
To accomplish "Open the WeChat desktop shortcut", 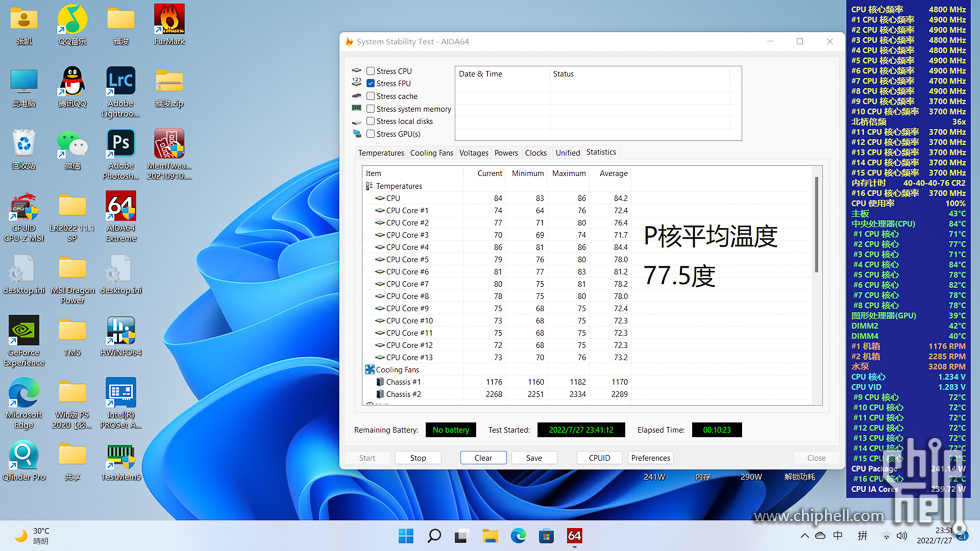I will click(72, 149).
